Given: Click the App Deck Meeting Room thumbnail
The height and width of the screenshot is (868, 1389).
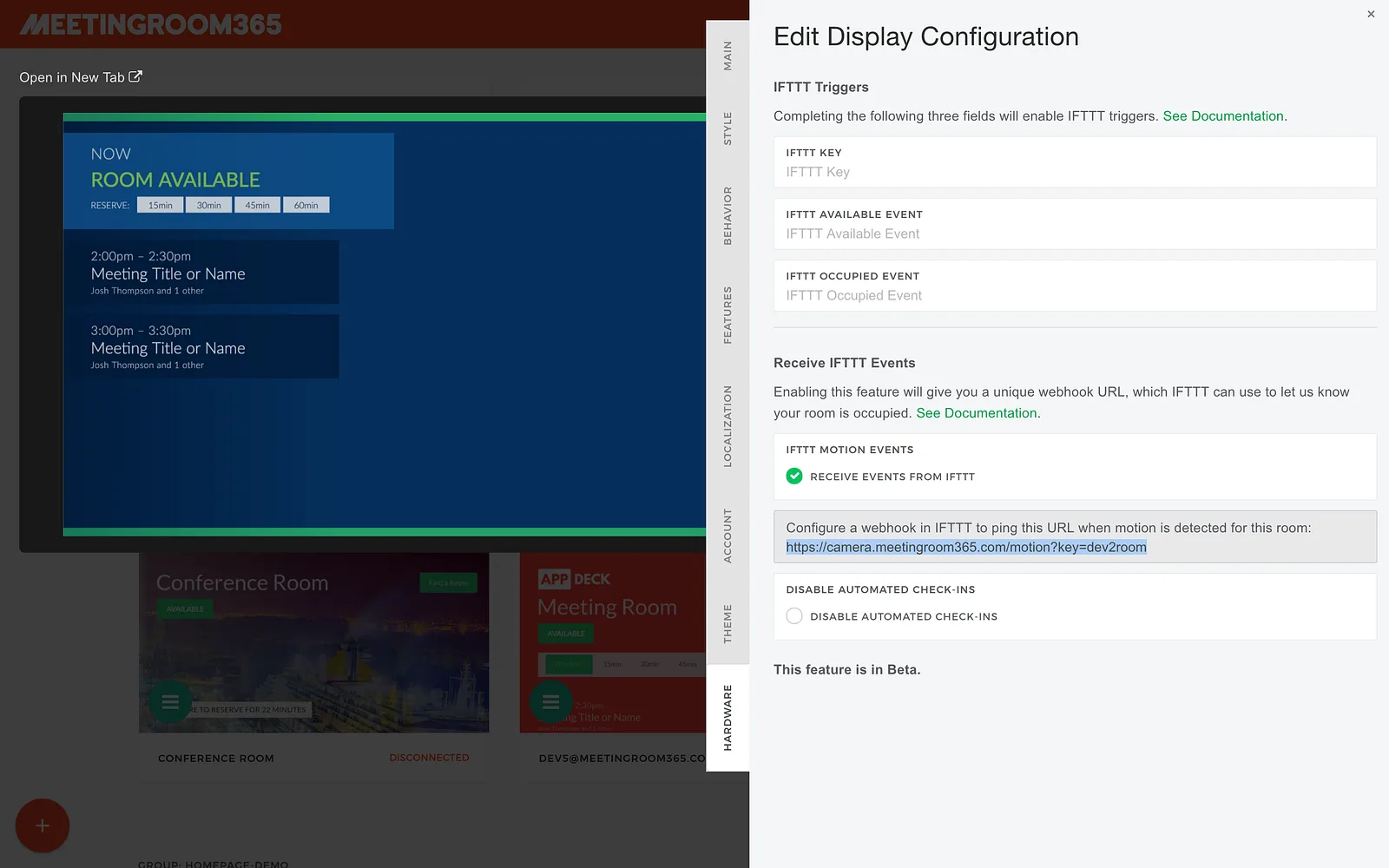Looking at the screenshot, I should (613, 643).
